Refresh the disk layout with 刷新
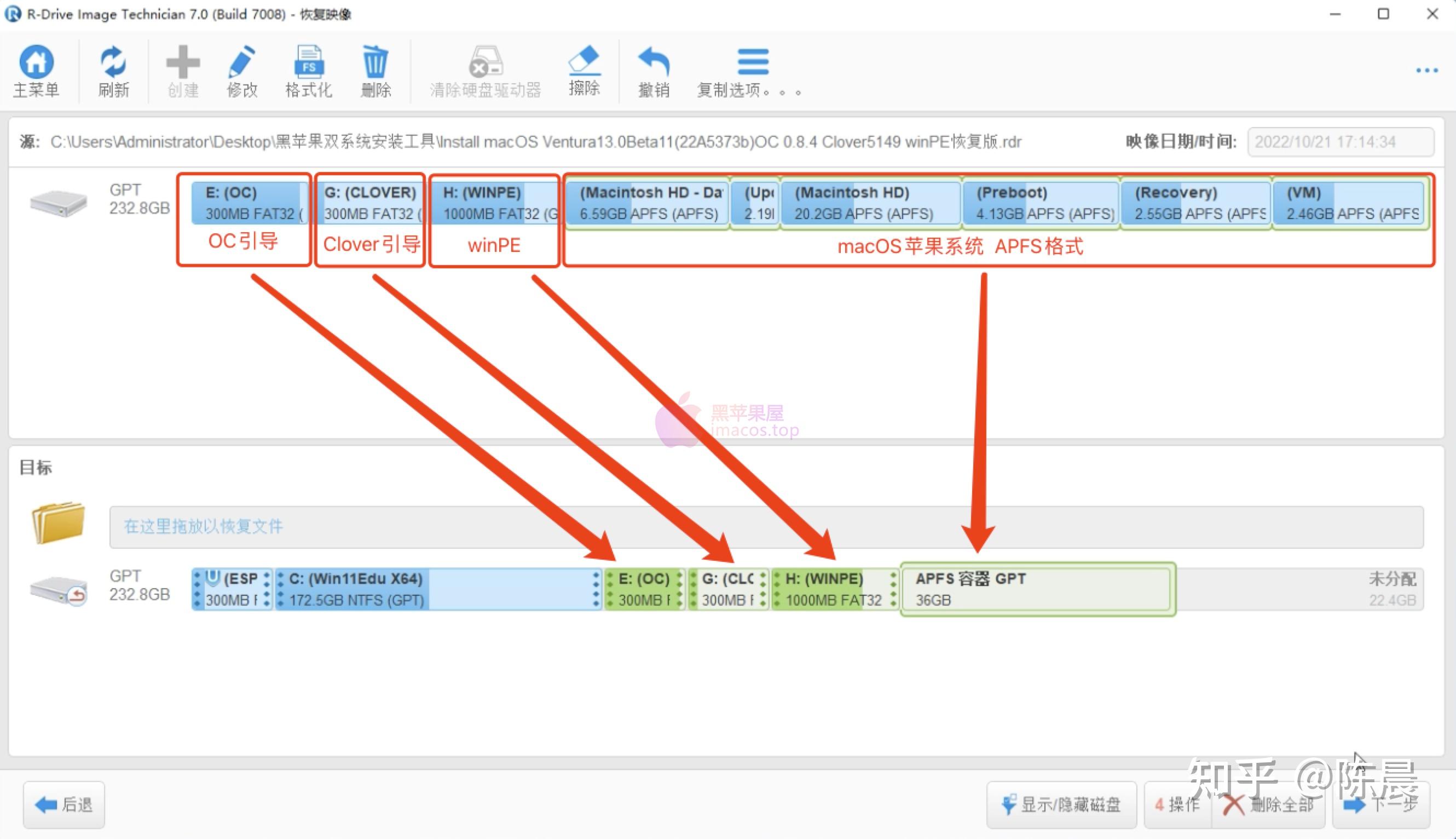 click(x=113, y=70)
